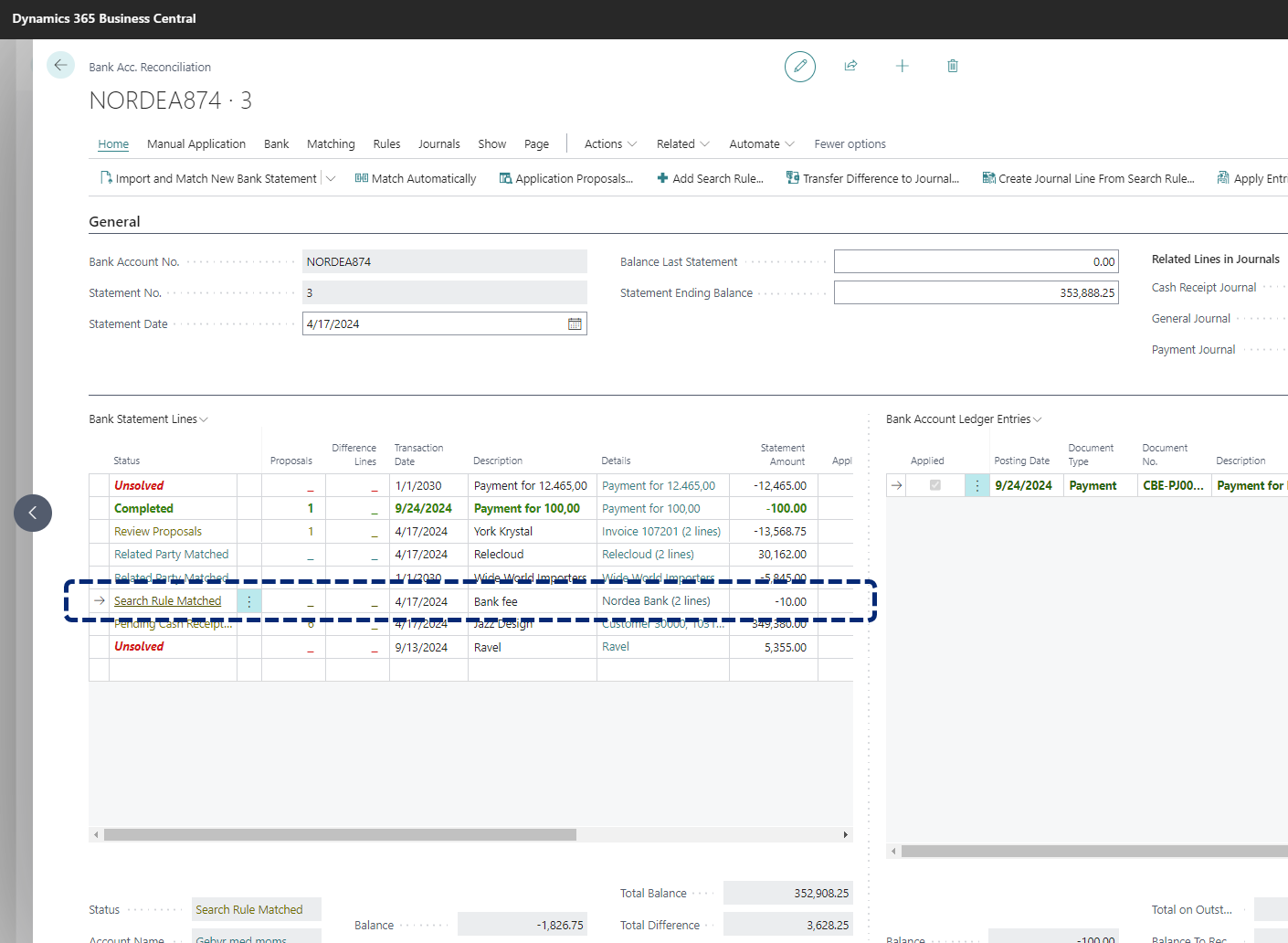Open the Automate dropdown menu
Screen dimensions: 1288x943
(x=762, y=143)
